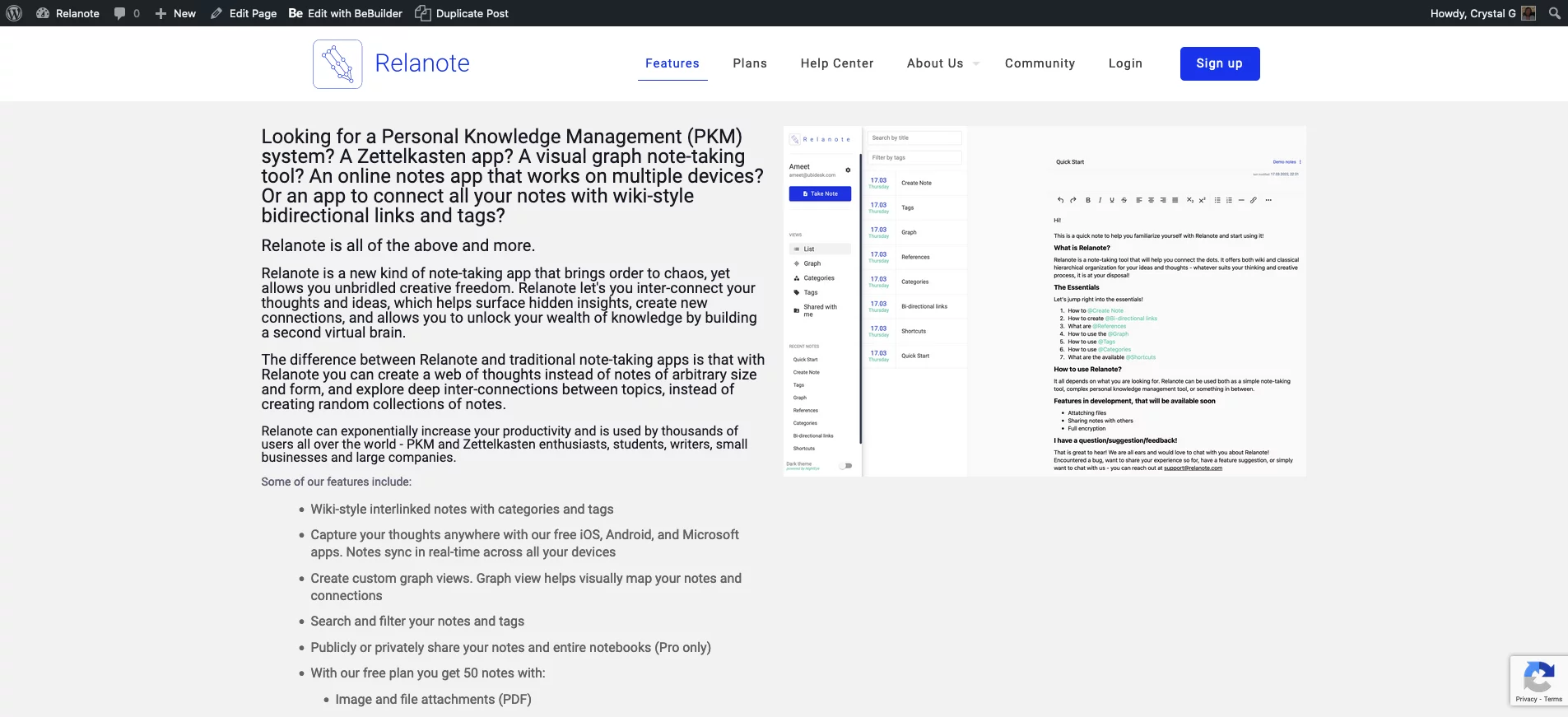Click Duplicate Post in admin bar
Viewport: 1568px width, 717px height.
click(x=462, y=13)
